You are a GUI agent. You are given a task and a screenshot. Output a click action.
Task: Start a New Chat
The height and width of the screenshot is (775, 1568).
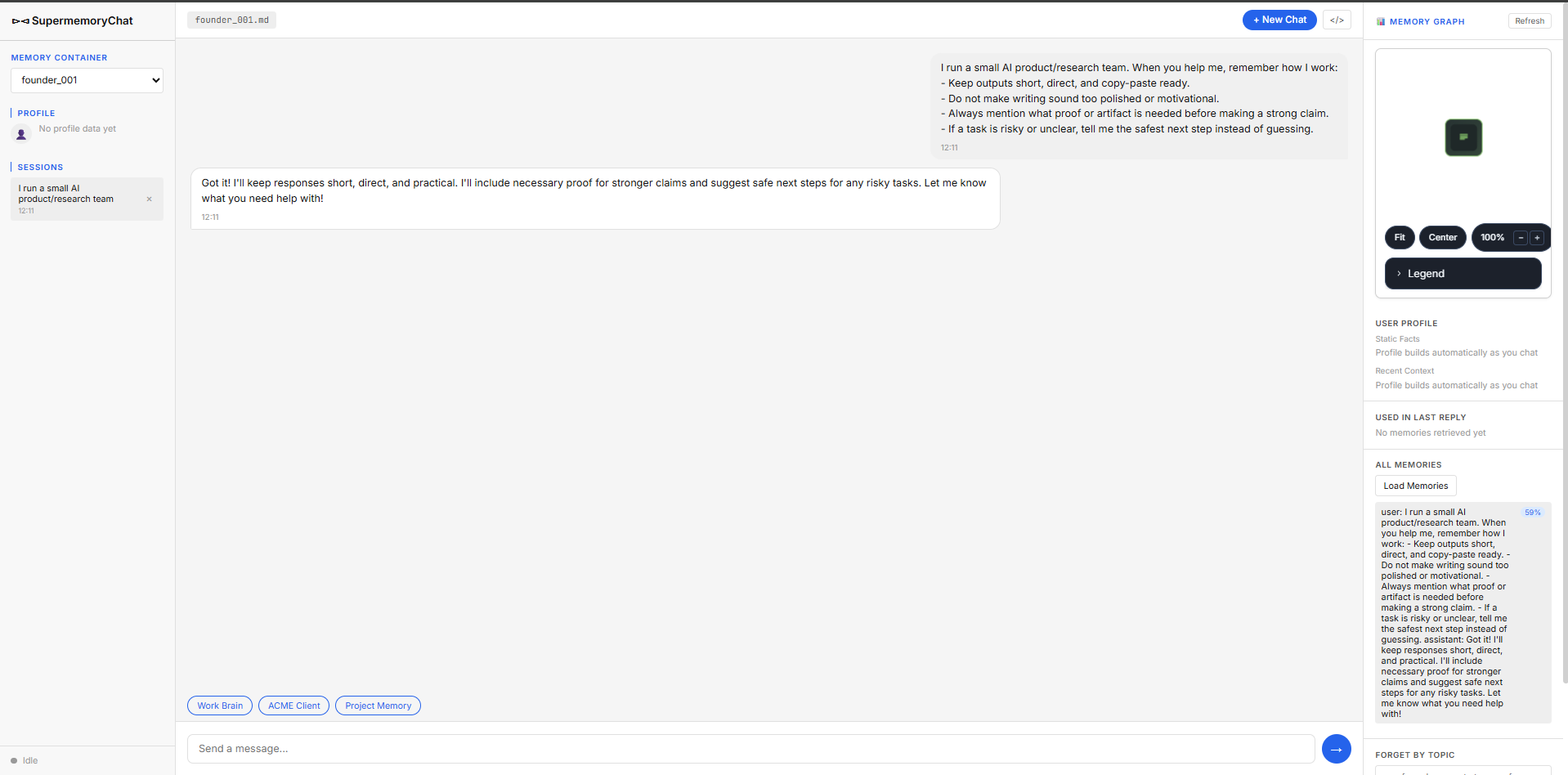[x=1279, y=20]
